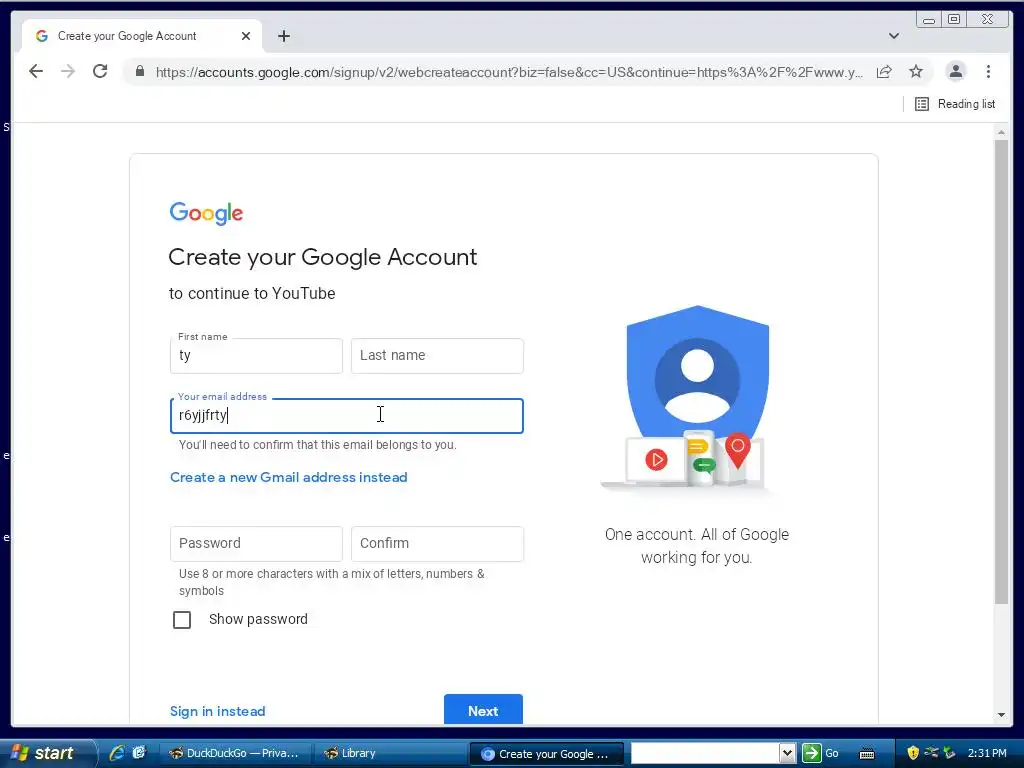Click the taskbar address input box
Screen dimensions: 1024x768
point(705,753)
